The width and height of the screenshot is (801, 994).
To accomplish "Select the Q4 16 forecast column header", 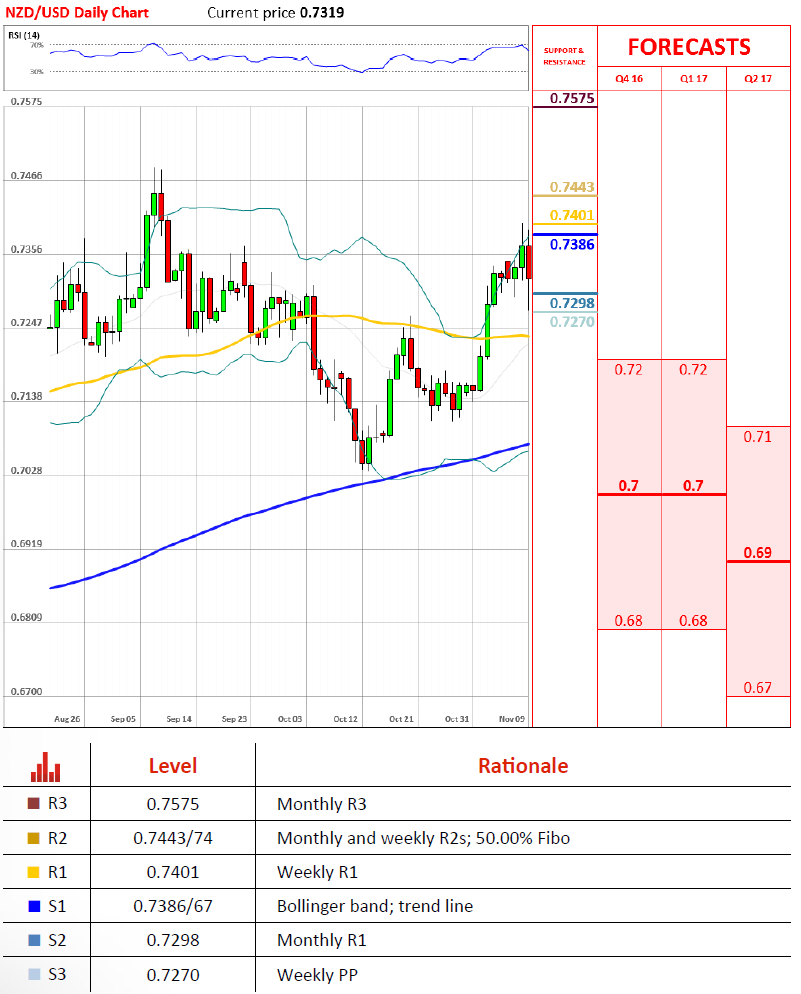I will tap(629, 79).
